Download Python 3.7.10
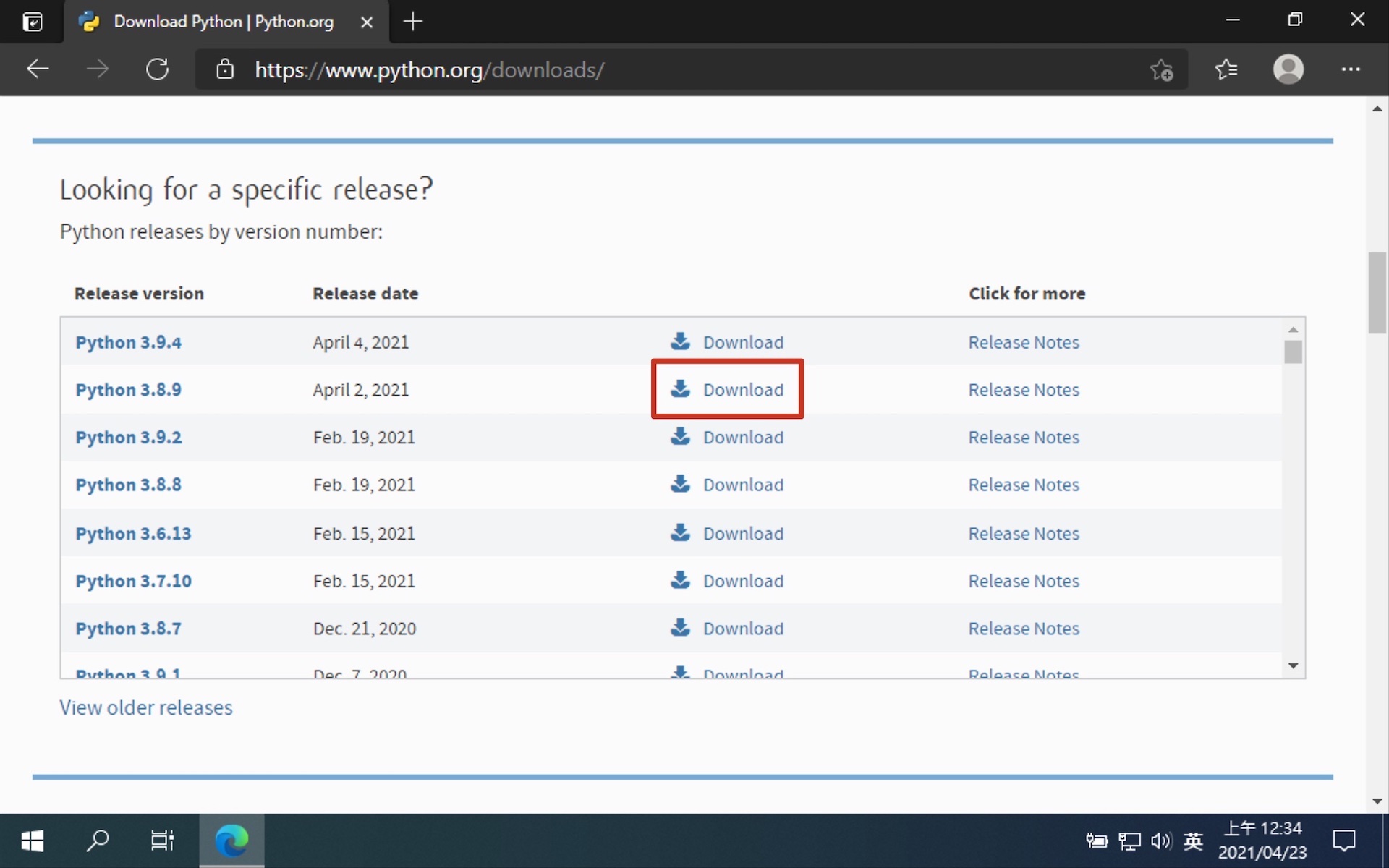 point(743,581)
